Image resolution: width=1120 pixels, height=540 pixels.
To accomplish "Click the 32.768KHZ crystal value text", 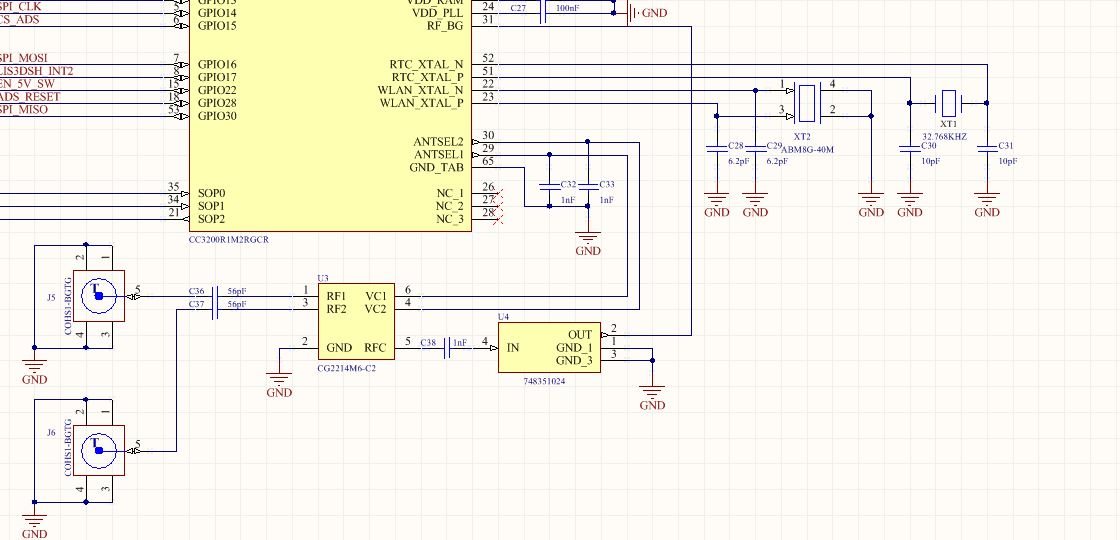I will coord(944,136).
